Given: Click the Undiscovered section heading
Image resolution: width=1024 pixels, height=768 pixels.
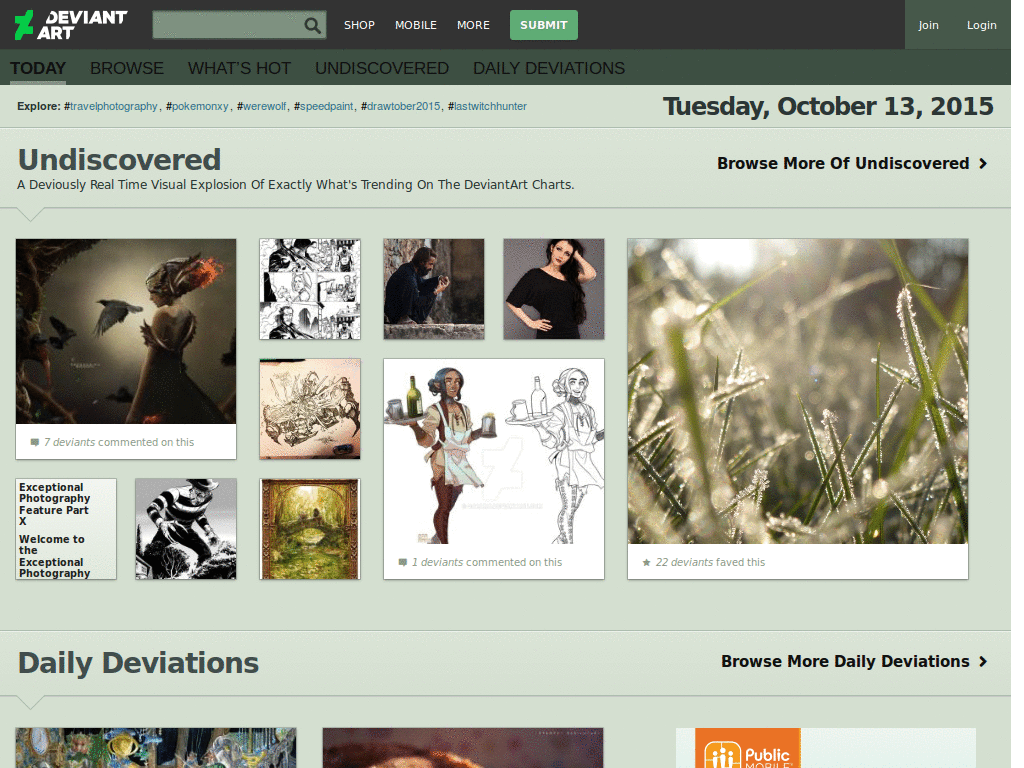Looking at the screenshot, I should [120, 160].
